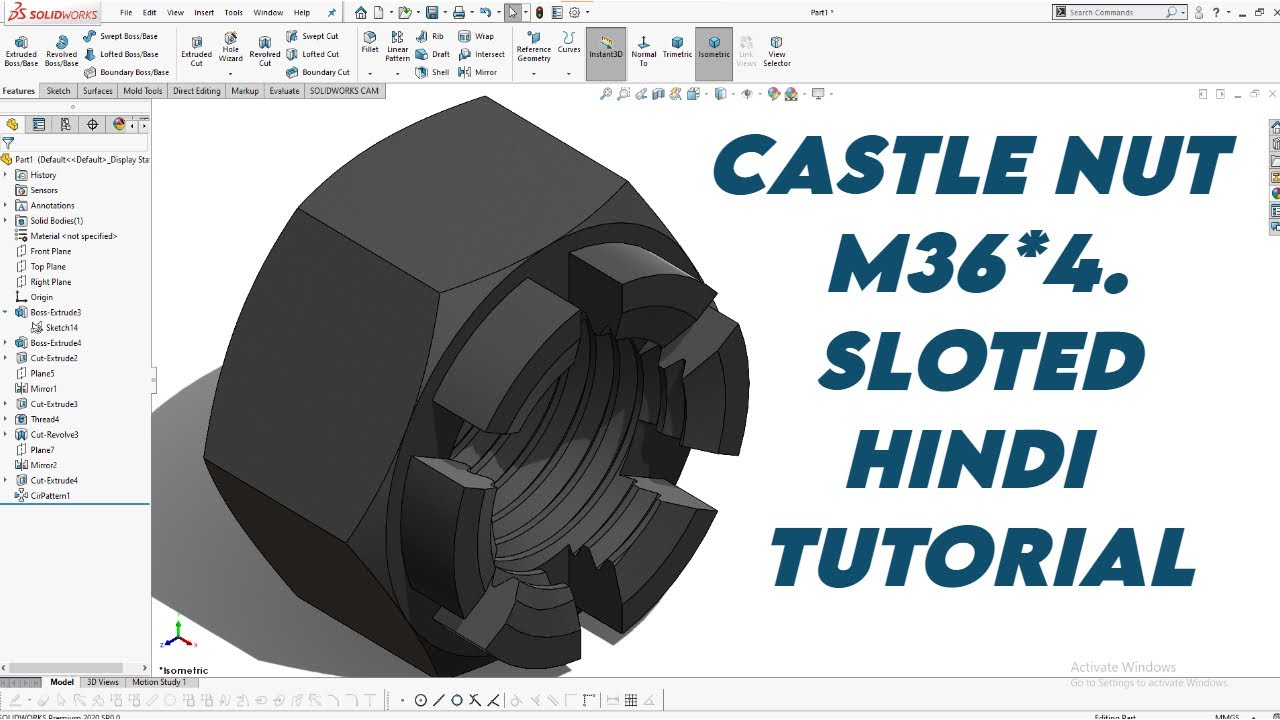
Task: Open the Insert menu
Action: pyautogui.click(x=204, y=13)
